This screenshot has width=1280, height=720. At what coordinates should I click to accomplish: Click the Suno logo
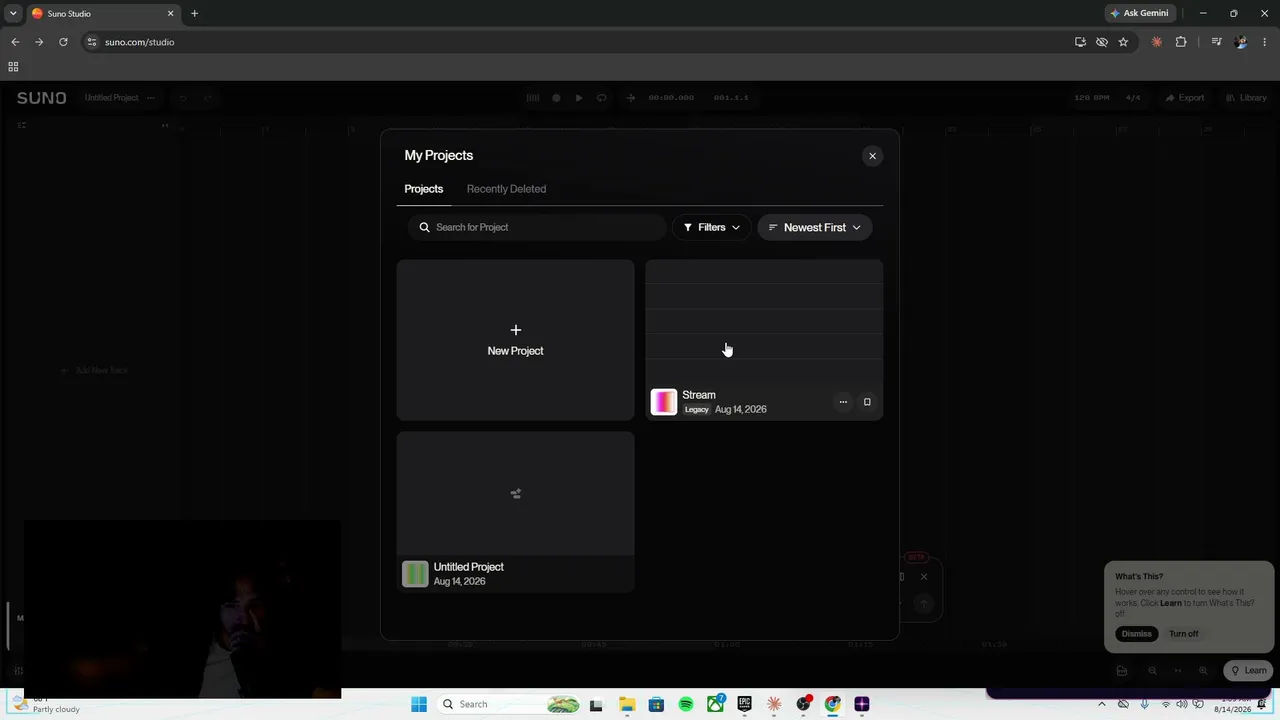tap(41, 98)
